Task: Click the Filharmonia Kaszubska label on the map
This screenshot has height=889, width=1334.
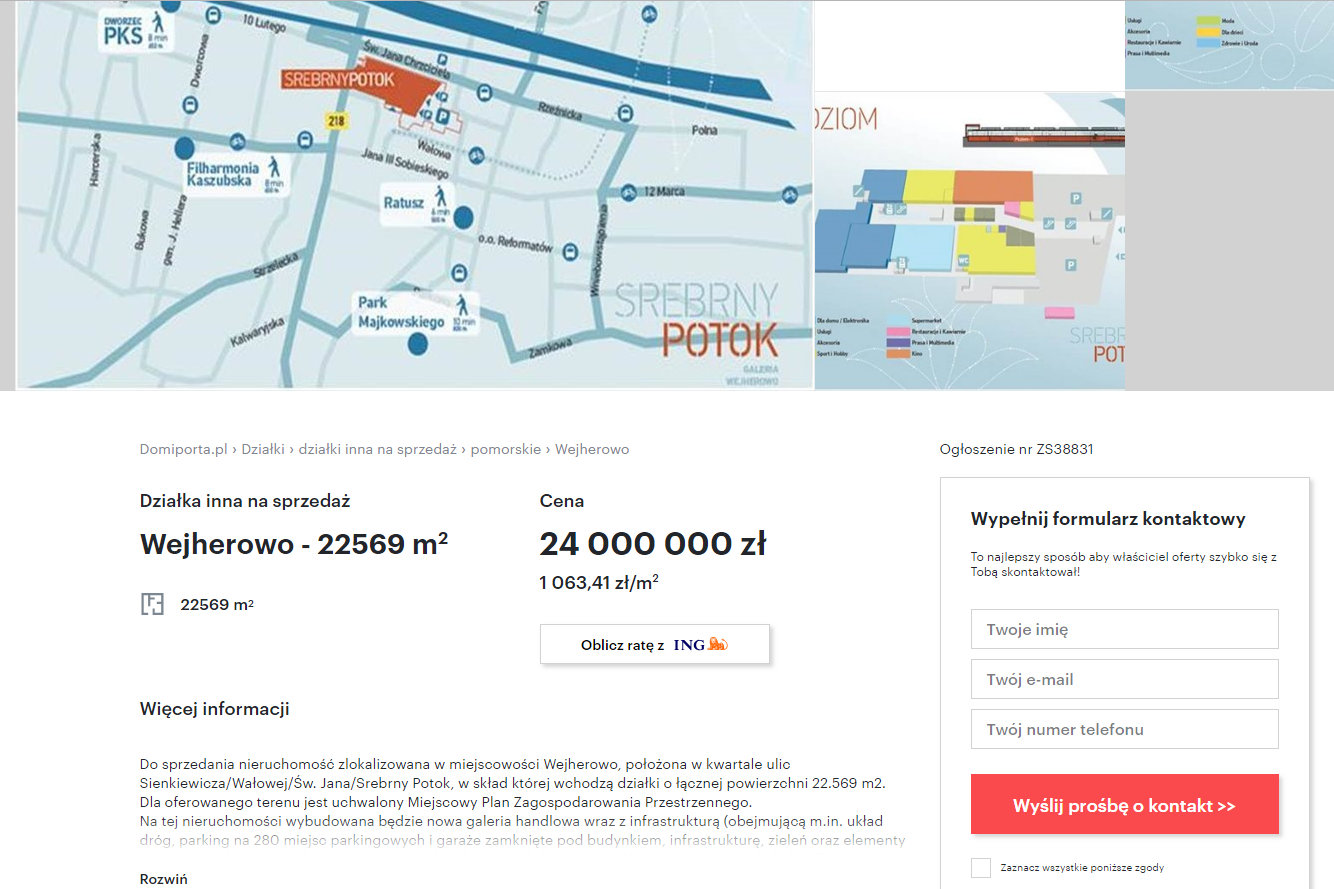Action: (223, 175)
